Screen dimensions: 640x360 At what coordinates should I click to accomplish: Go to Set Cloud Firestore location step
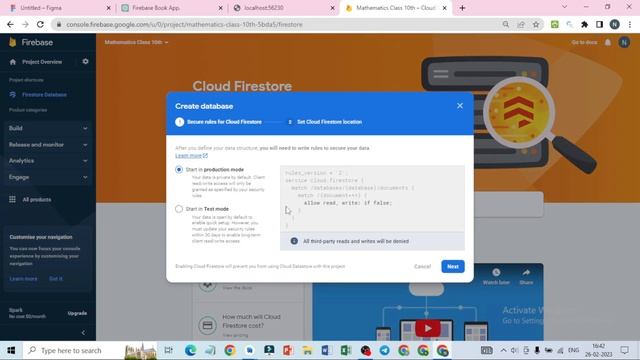pos(325,122)
